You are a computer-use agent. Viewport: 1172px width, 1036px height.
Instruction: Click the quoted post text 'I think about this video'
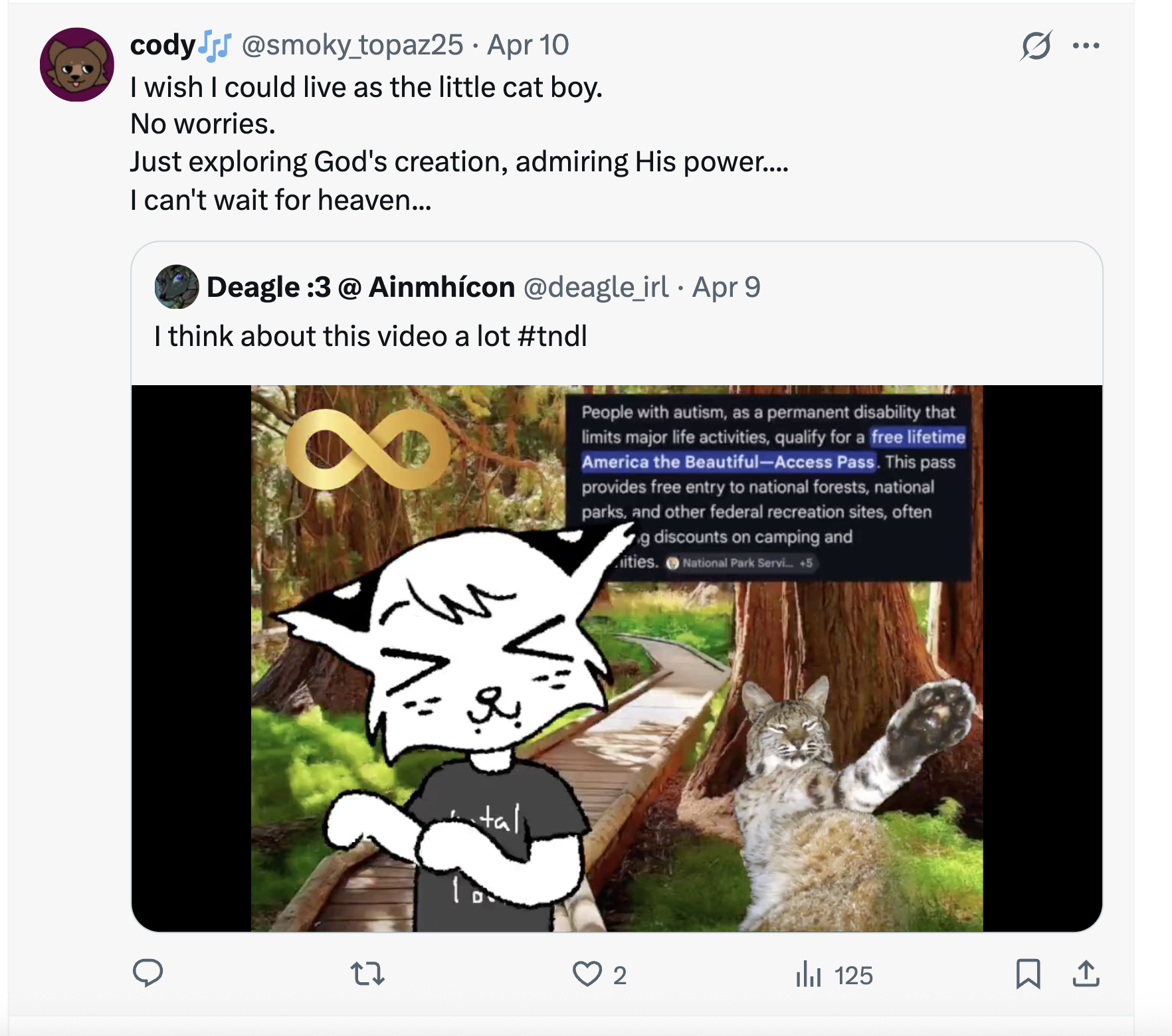pyautogui.click(x=332, y=336)
